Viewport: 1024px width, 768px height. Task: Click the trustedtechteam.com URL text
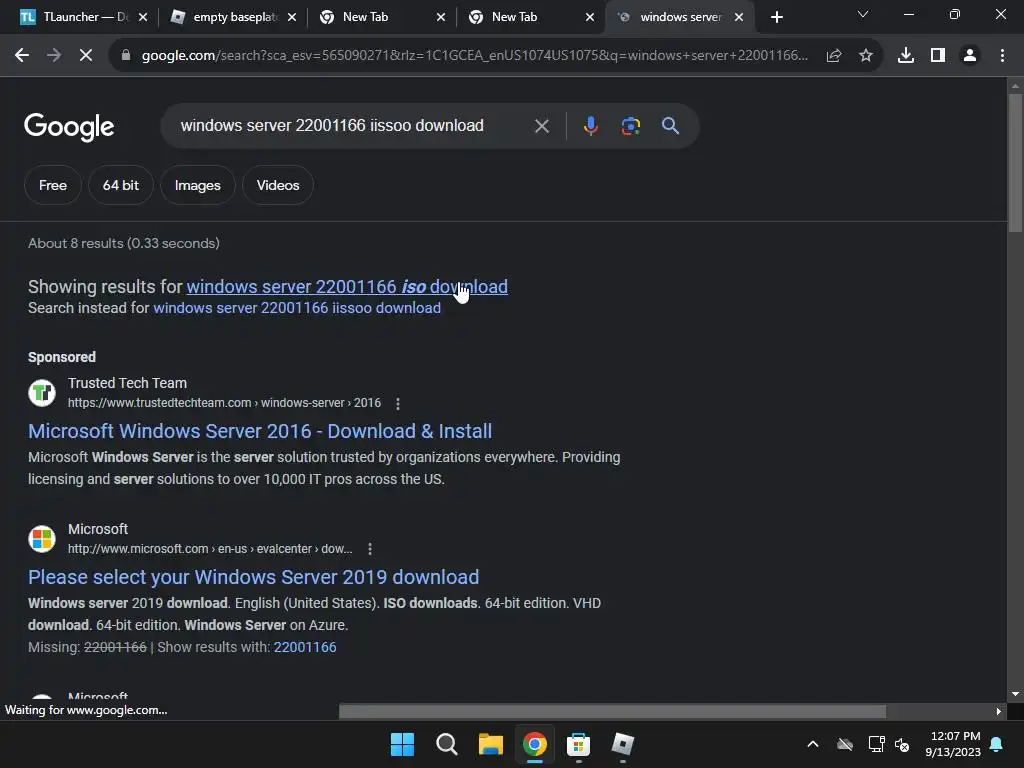[x=224, y=403]
